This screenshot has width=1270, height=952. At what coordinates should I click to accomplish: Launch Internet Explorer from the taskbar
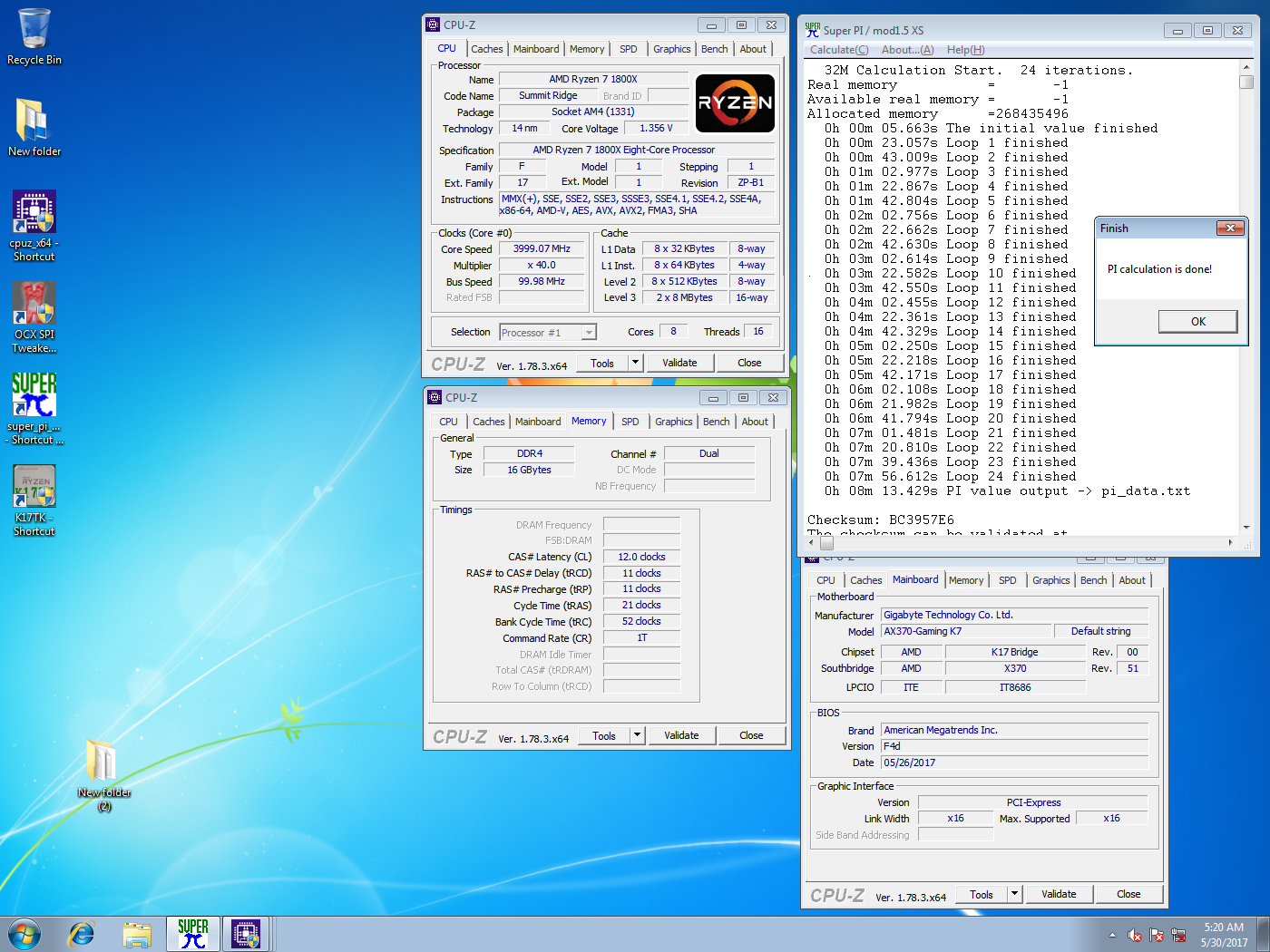point(82,934)
